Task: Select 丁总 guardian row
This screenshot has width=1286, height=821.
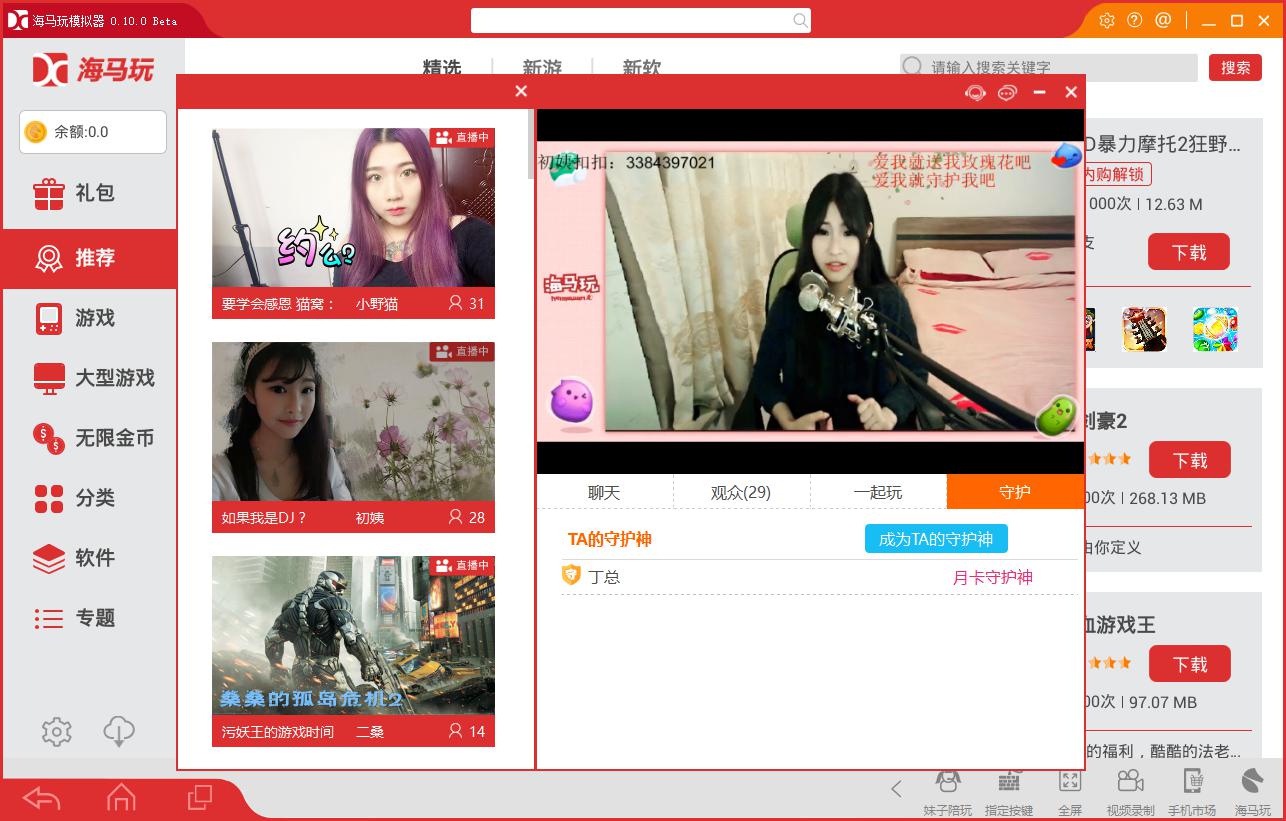Action: tap(820, 577)
